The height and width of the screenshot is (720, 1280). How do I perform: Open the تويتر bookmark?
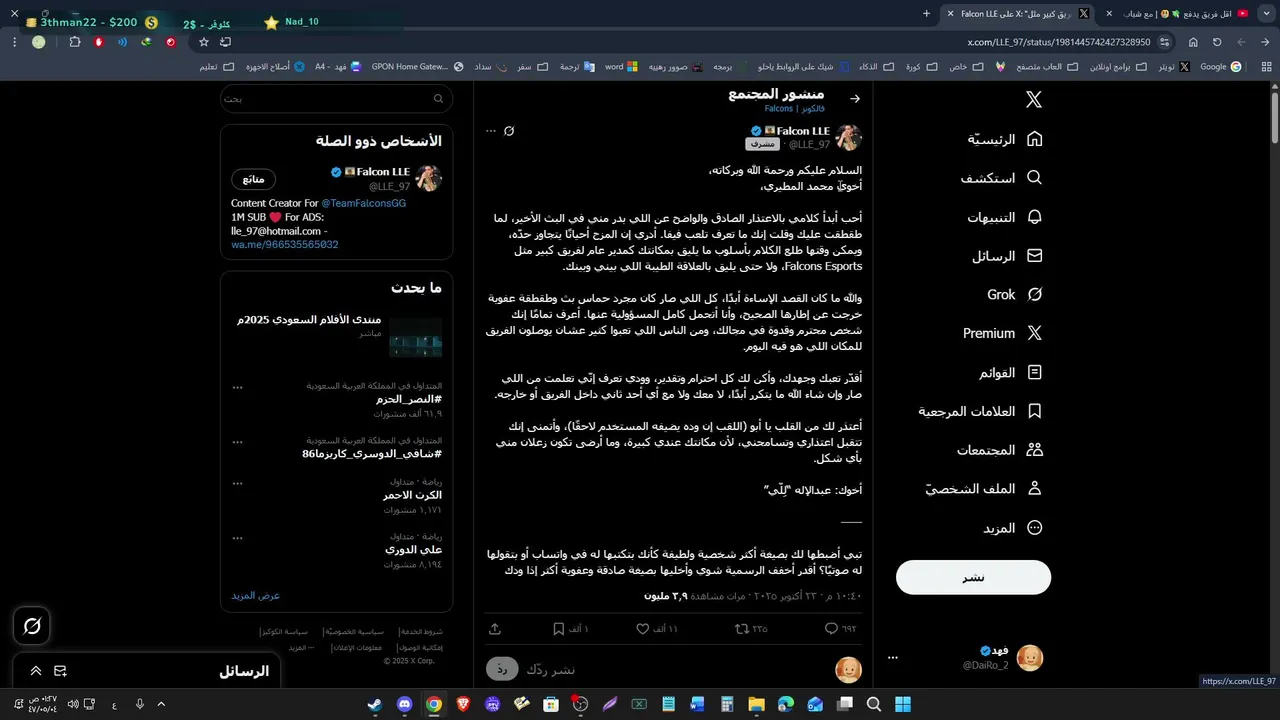1175,67
